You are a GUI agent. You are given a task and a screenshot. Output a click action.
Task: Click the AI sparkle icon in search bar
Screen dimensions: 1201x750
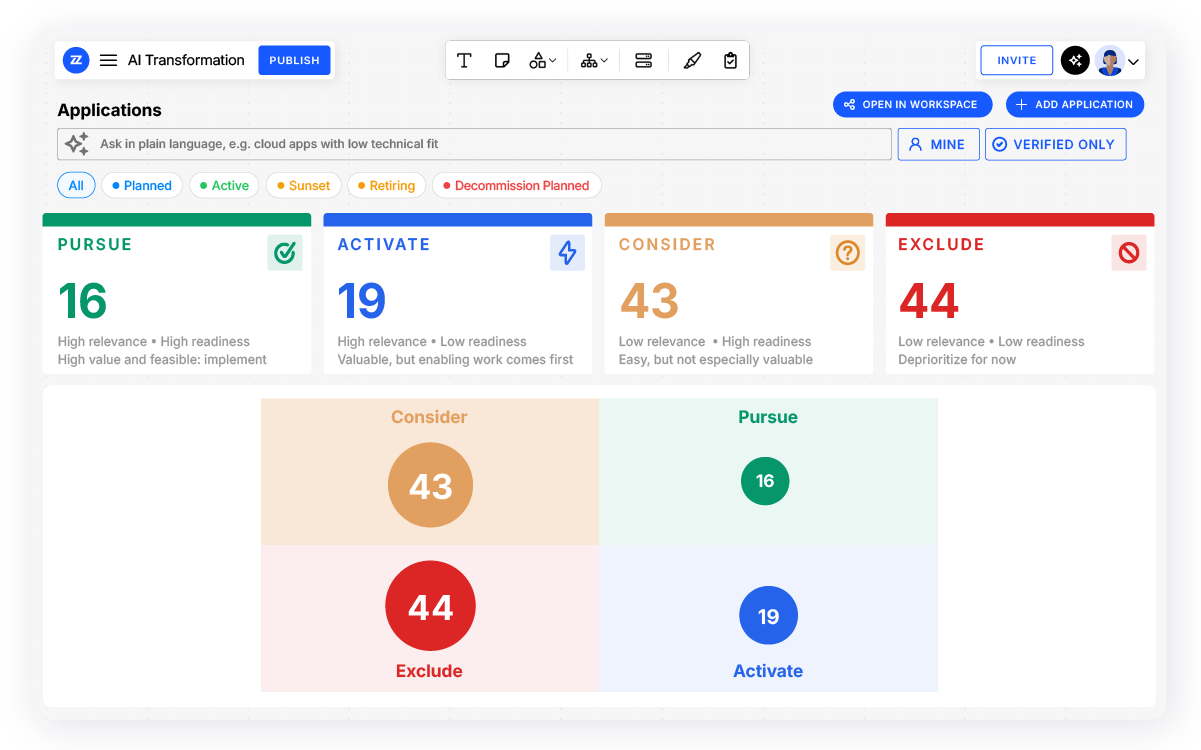pyautogui.click(x=77, y=144)
